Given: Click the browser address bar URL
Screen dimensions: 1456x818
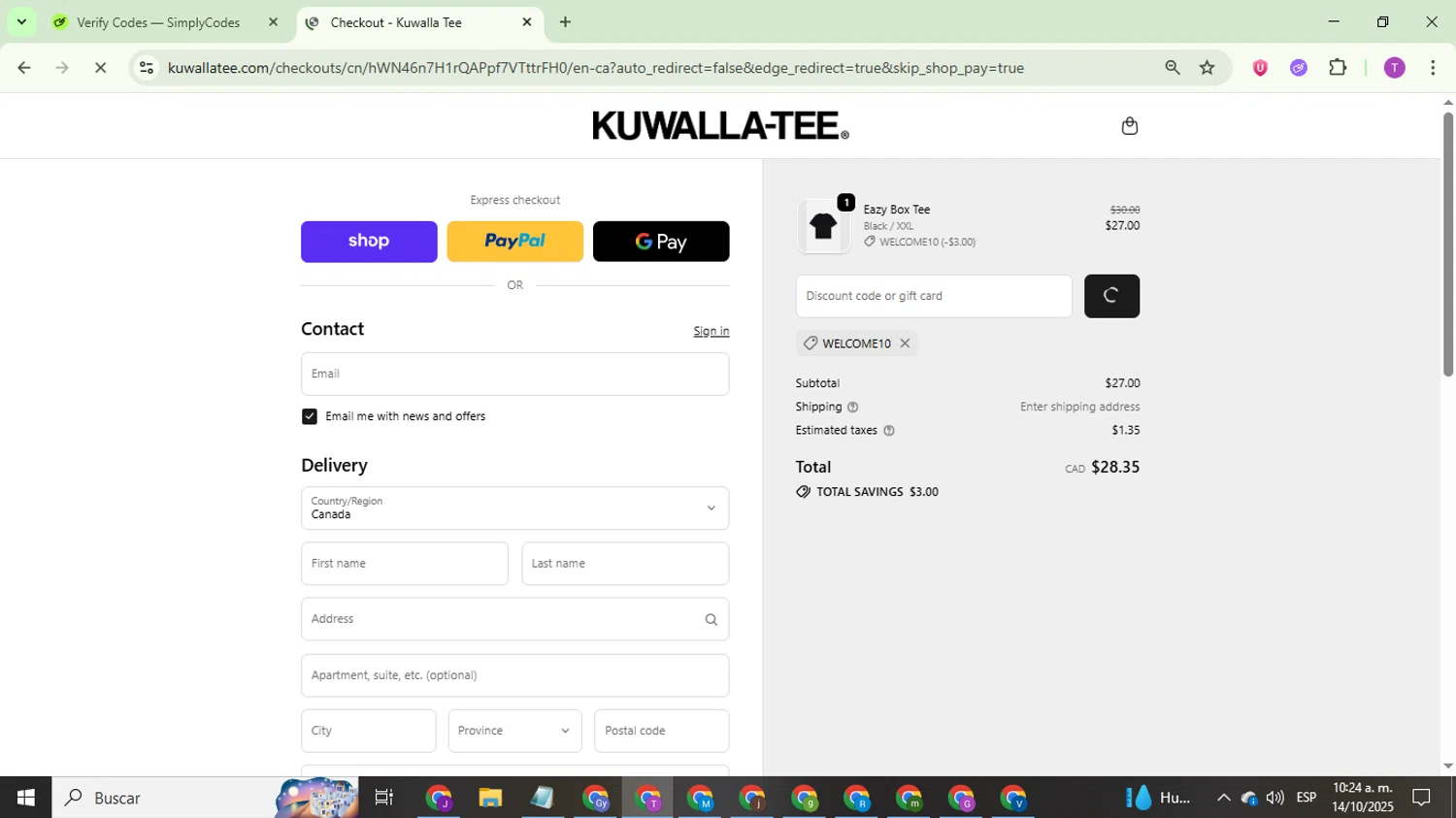Looking at the screenshot, I should 595,68.
